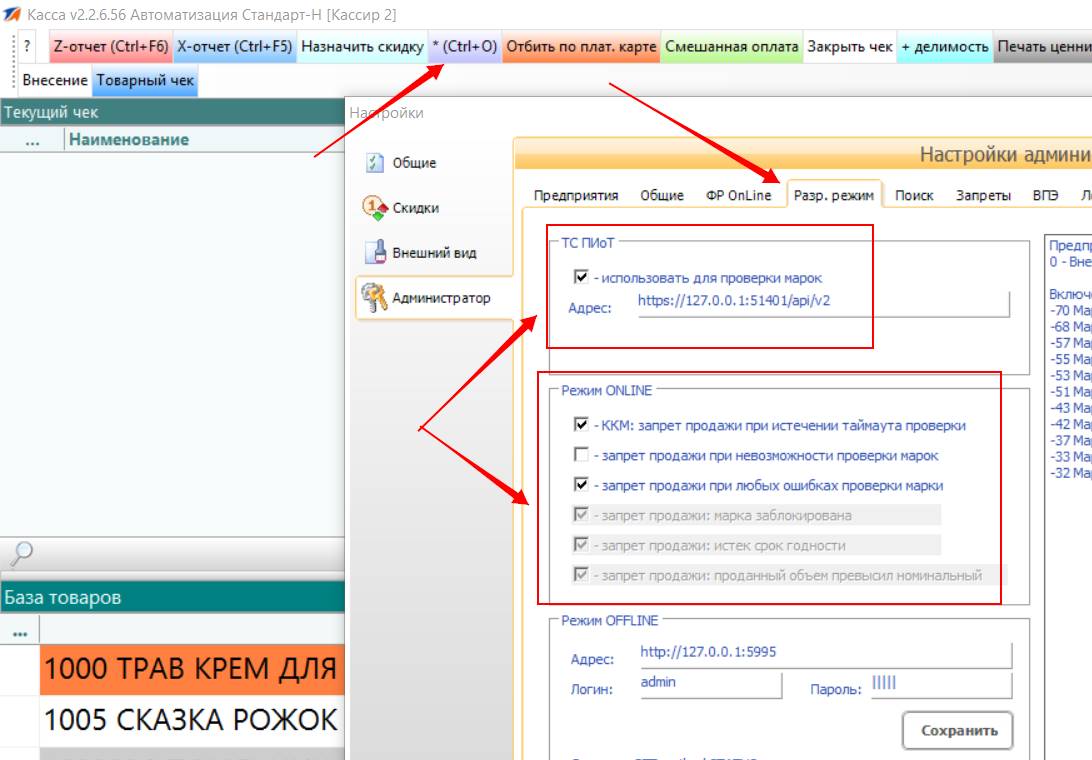Select Администратор section in settings
Image resolution: width=1092 pixels, height=760 pixels.
435,297
